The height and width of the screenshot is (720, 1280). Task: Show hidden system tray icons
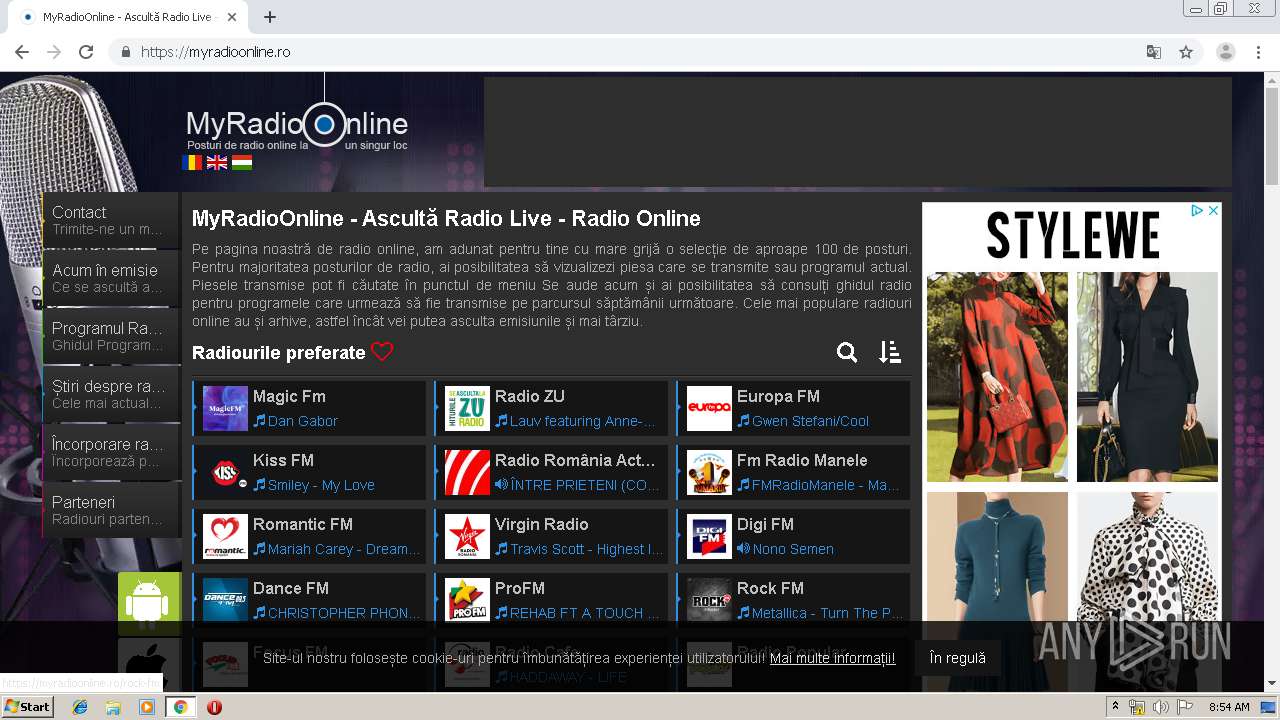click(x=1115, y=707)
